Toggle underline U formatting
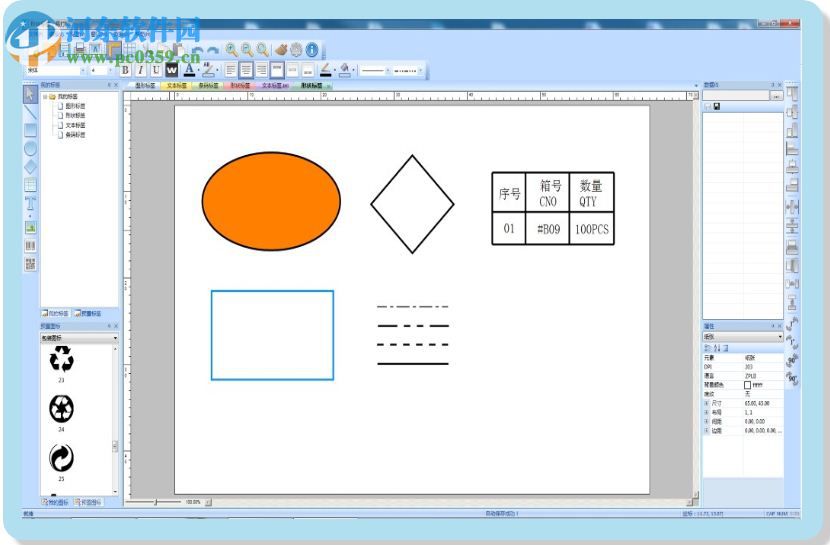This screenshot has width=830, height=545. 156,70
